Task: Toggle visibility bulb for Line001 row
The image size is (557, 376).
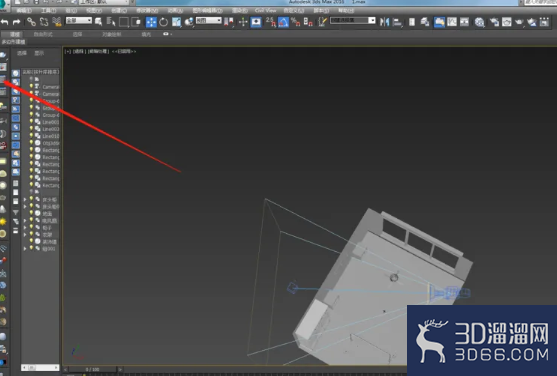Action: coord(31,122)
